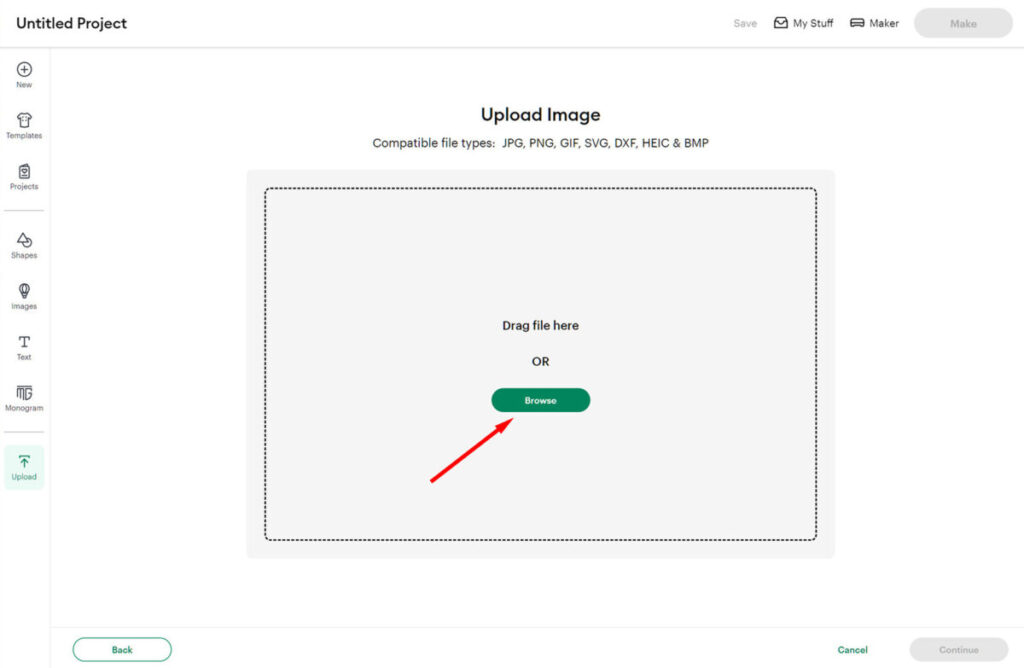This screenshot has height=668, width=1024.
Task: Open My Stuff from the header
Action: (x=803, y=23)
